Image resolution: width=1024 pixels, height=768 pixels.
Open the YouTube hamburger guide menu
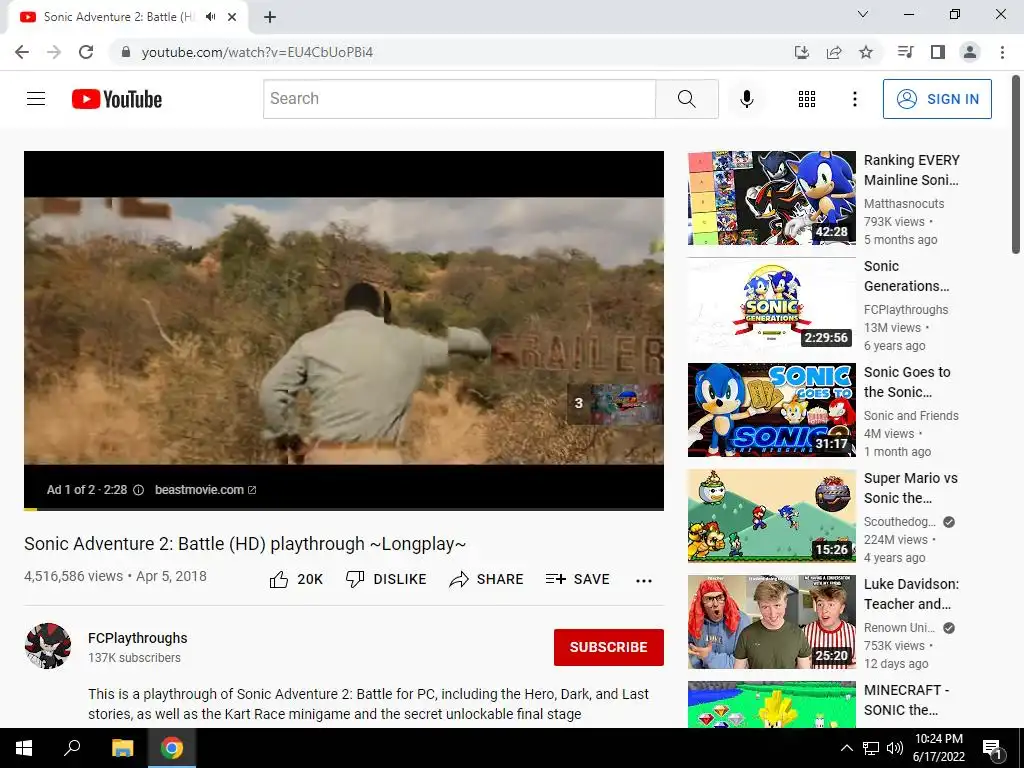36,99
